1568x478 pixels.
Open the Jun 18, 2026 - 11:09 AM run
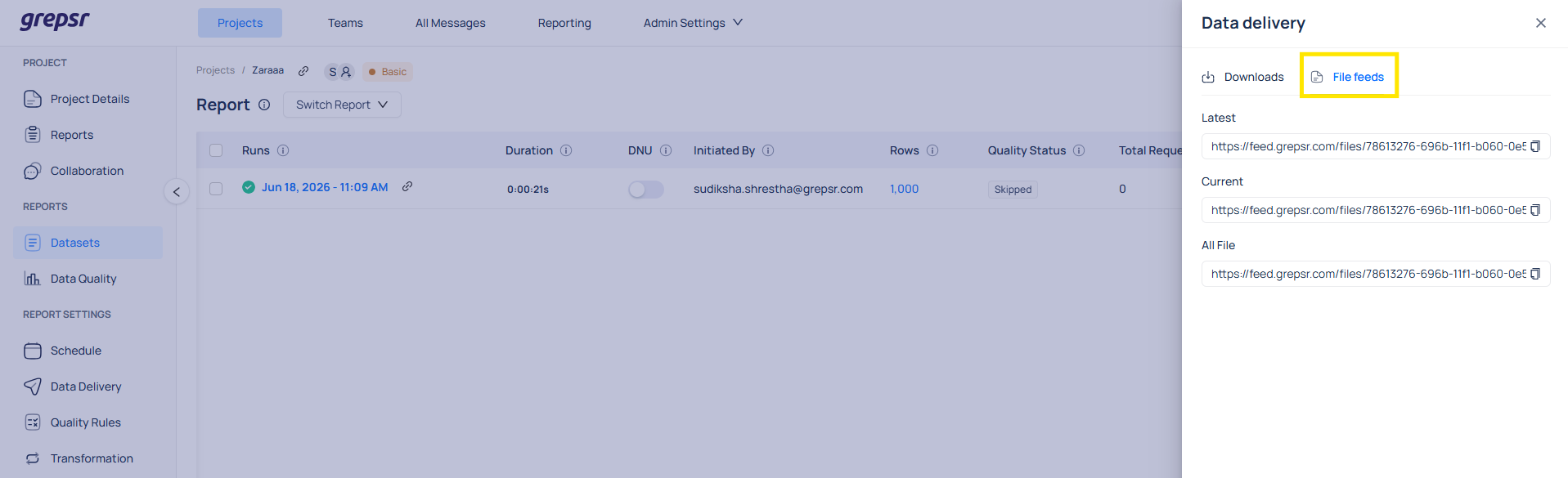[x=325, y=187]
